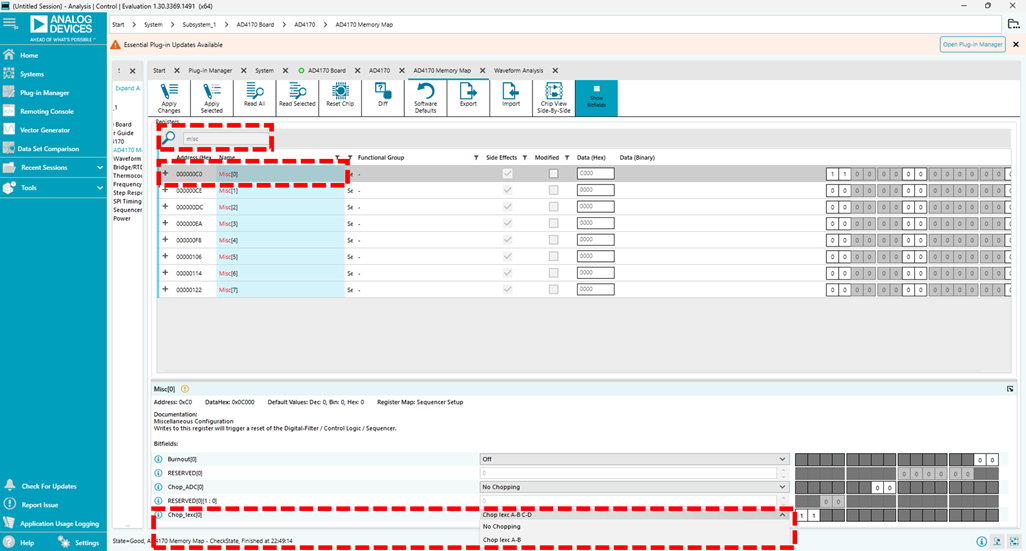Switch to the Waveform Analysis tab
Viewport: 1026px width, 551px height.
518,70
